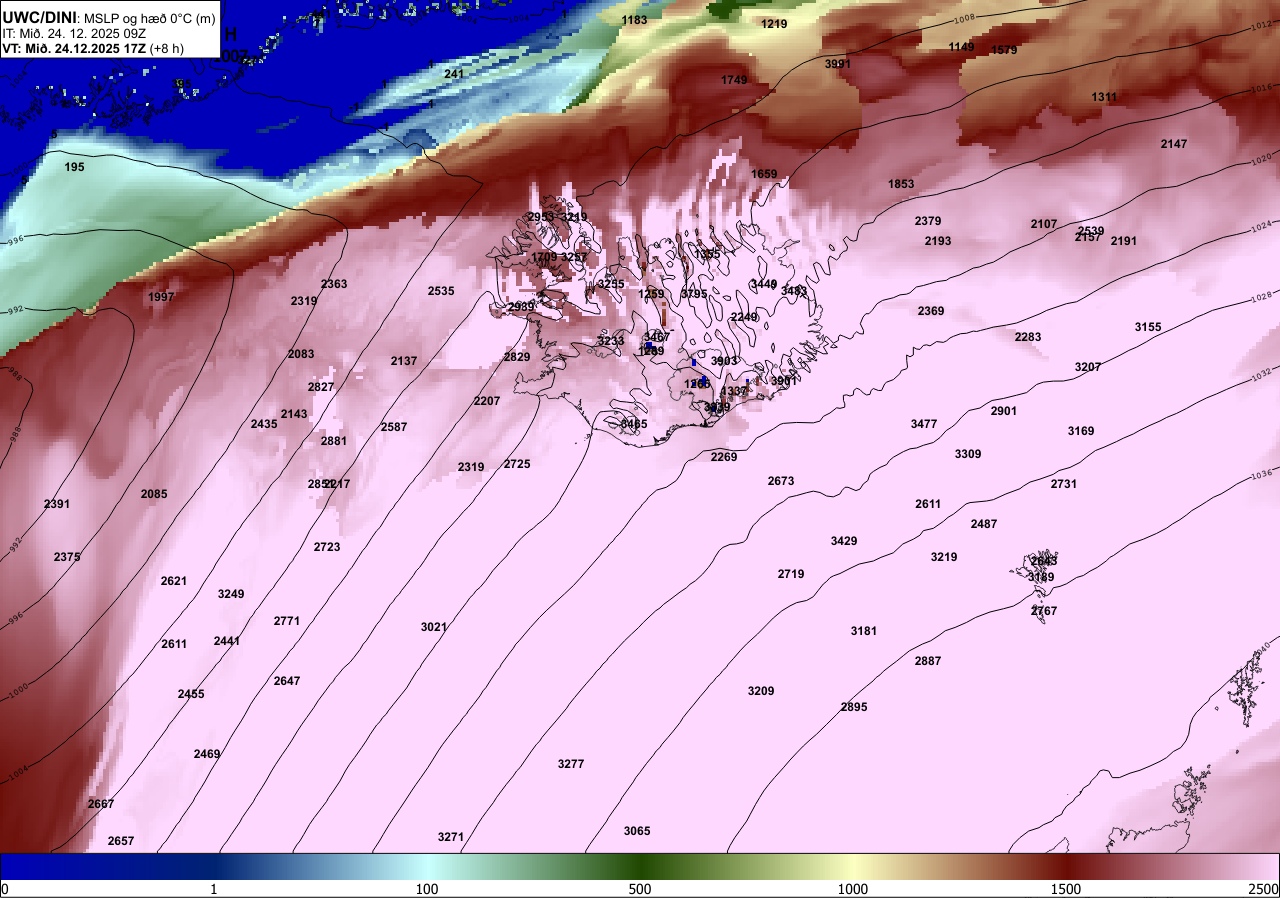Click the UWC/DINI title text
The width and height of the screenshot is (1280, 898).
[x=38, y=16]
